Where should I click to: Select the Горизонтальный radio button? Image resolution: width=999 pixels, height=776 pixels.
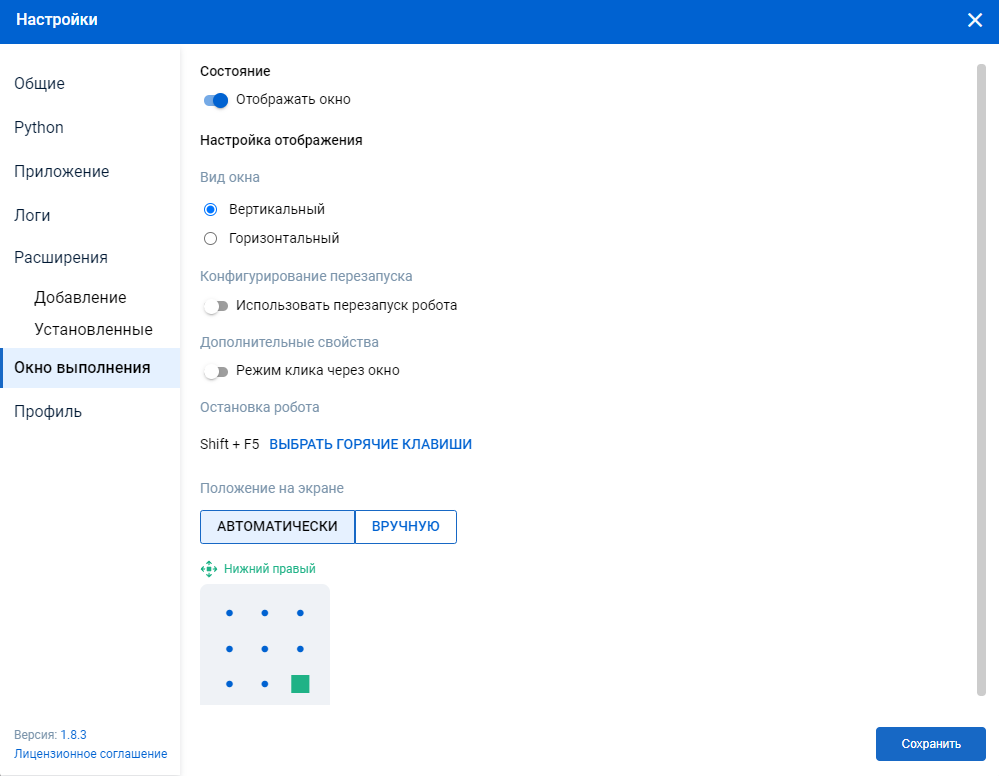point(210,239)
